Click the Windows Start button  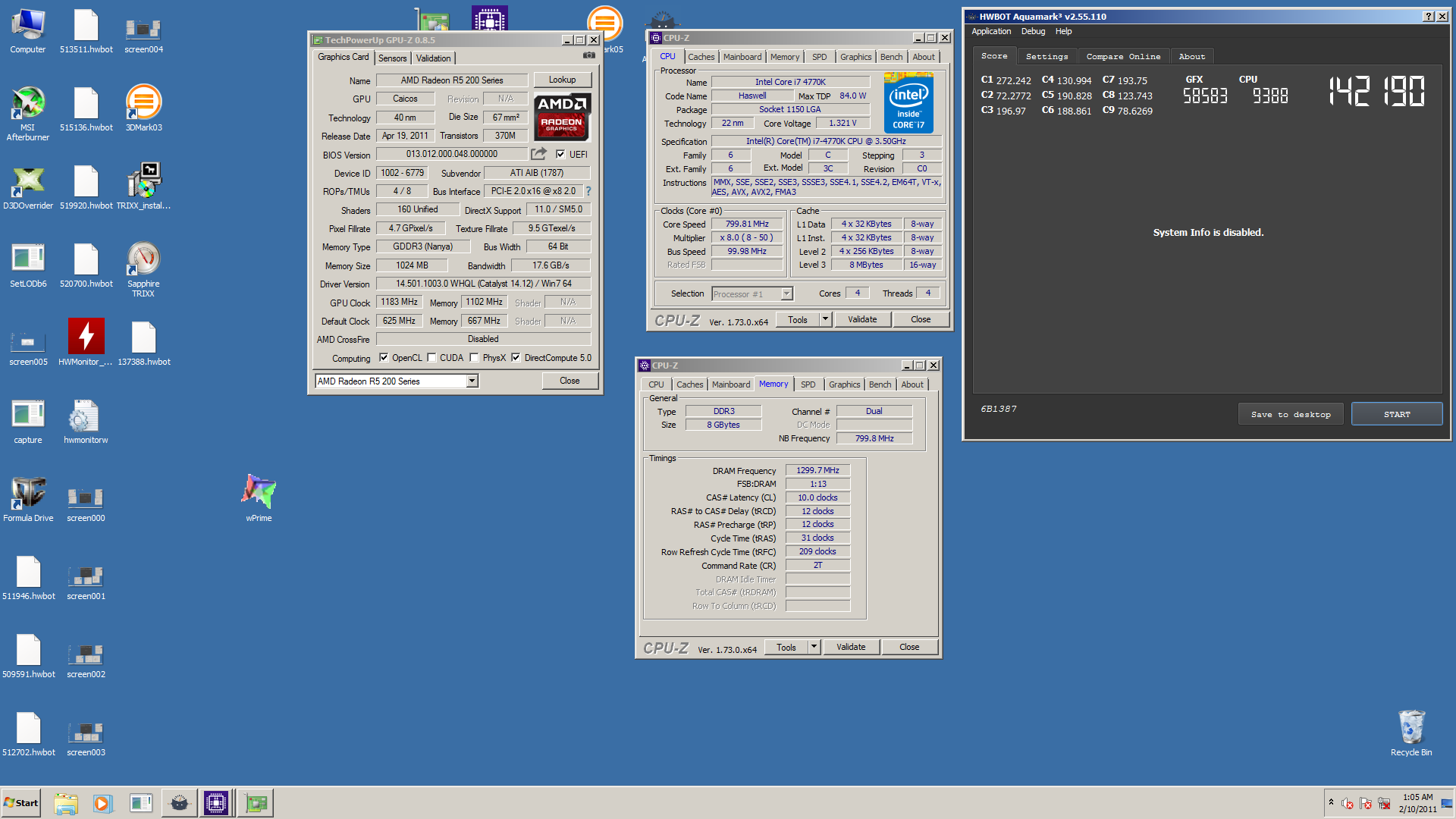click(20, 803)
